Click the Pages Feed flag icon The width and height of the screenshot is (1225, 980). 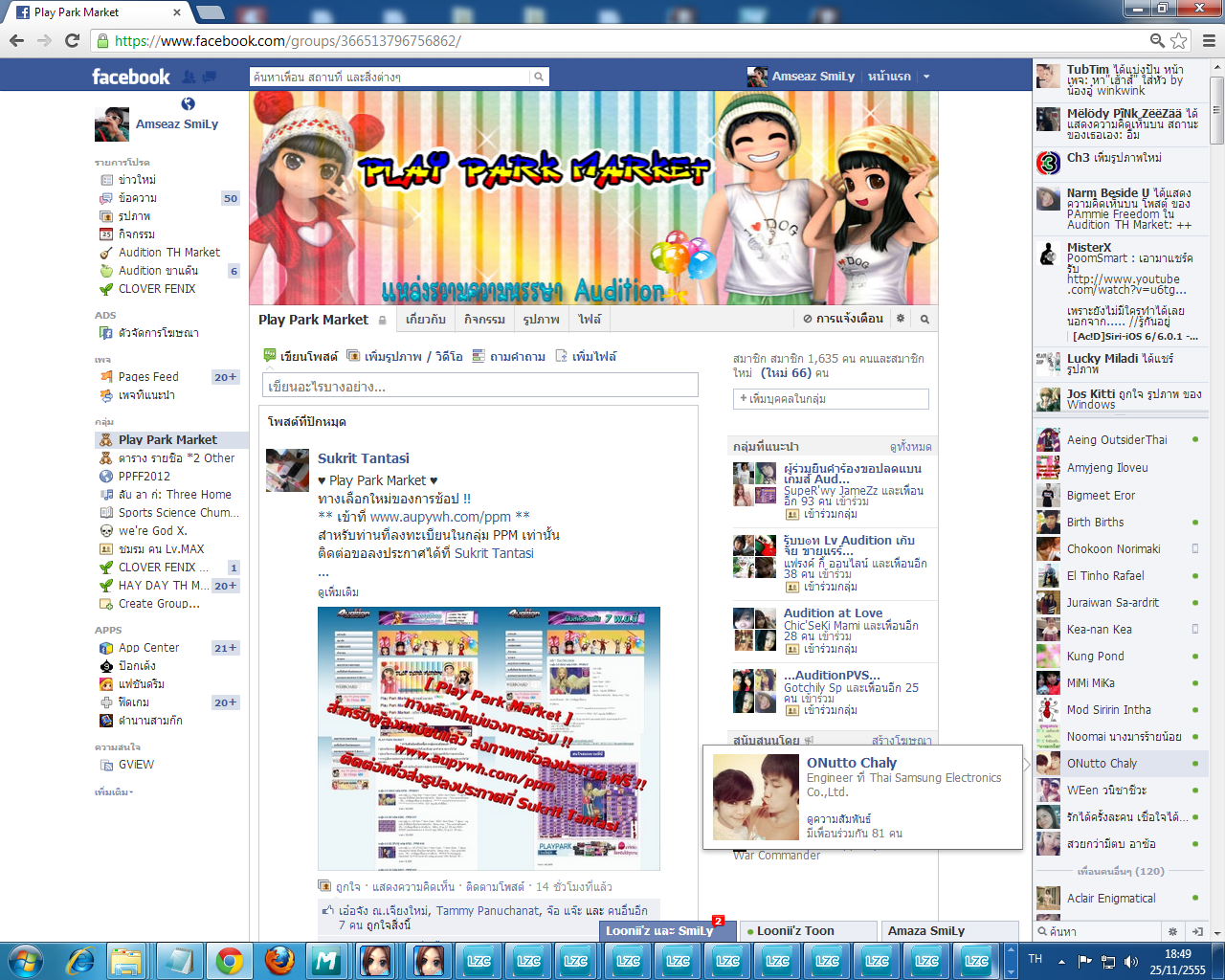tap(106, 377)
